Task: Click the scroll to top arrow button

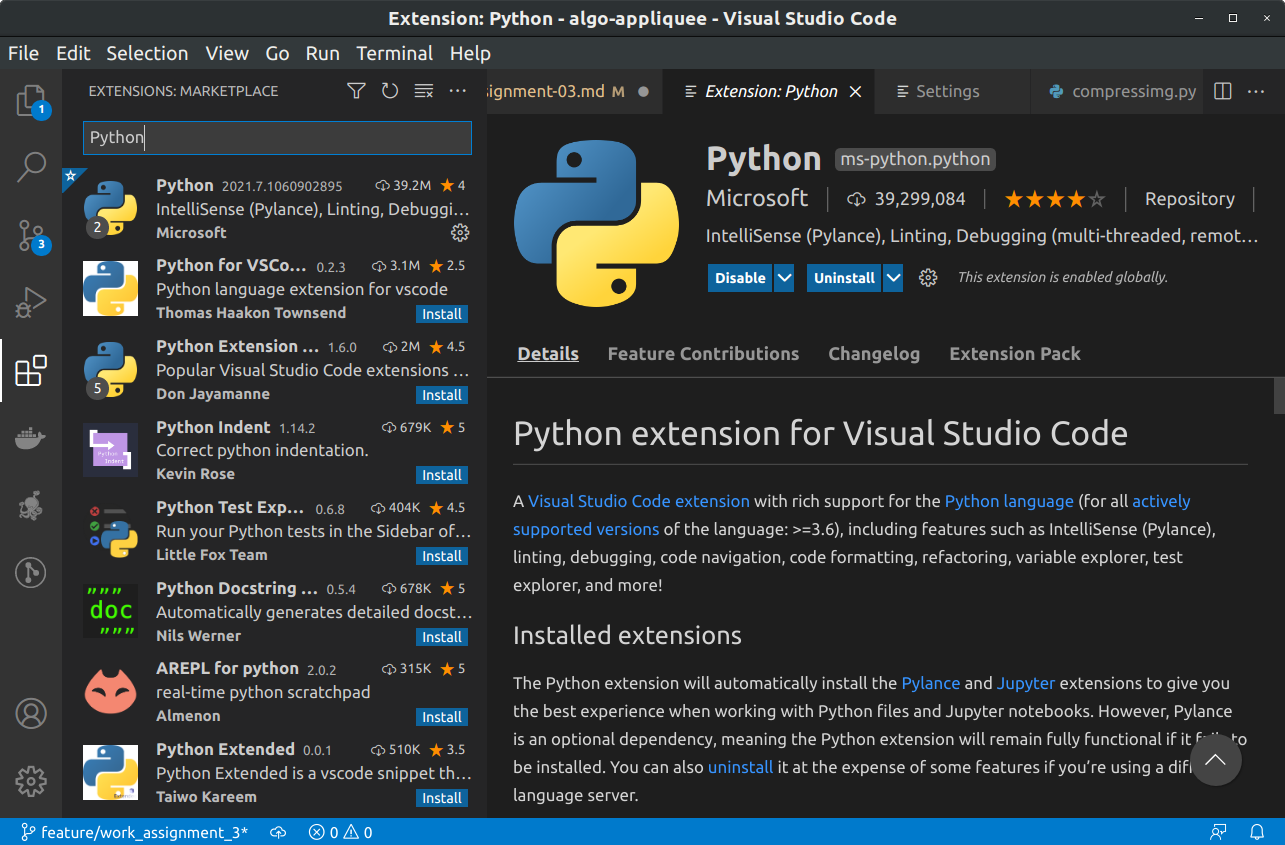Action: point(1215,760)
